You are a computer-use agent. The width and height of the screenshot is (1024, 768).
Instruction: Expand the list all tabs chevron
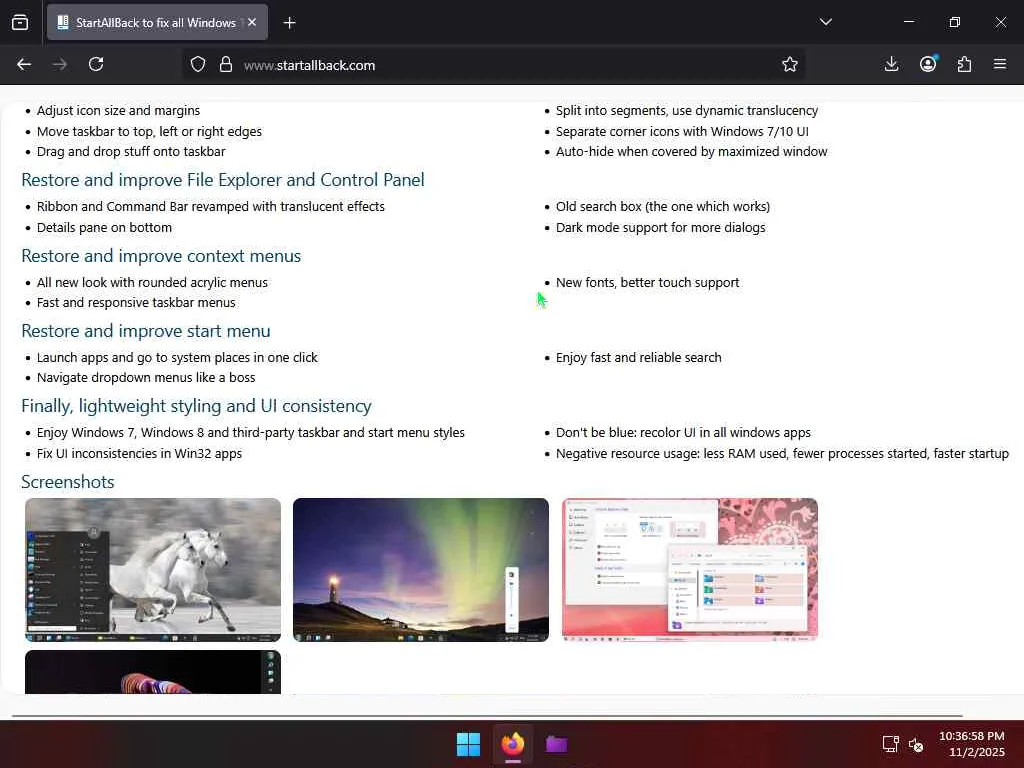(825, 22)
